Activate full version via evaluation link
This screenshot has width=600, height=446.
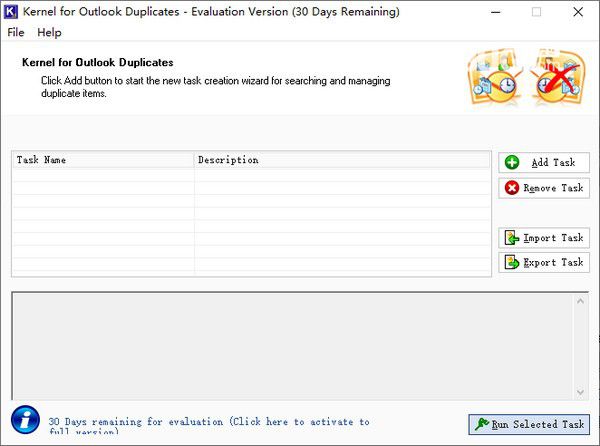209,426
